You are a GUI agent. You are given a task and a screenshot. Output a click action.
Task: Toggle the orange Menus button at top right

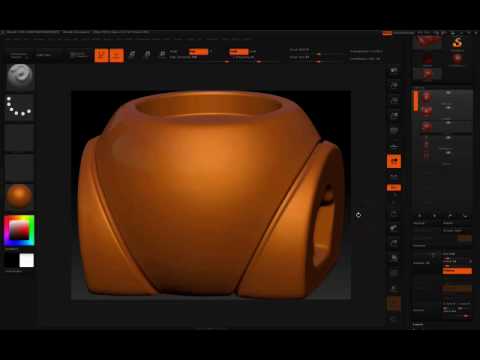[387, 33]
